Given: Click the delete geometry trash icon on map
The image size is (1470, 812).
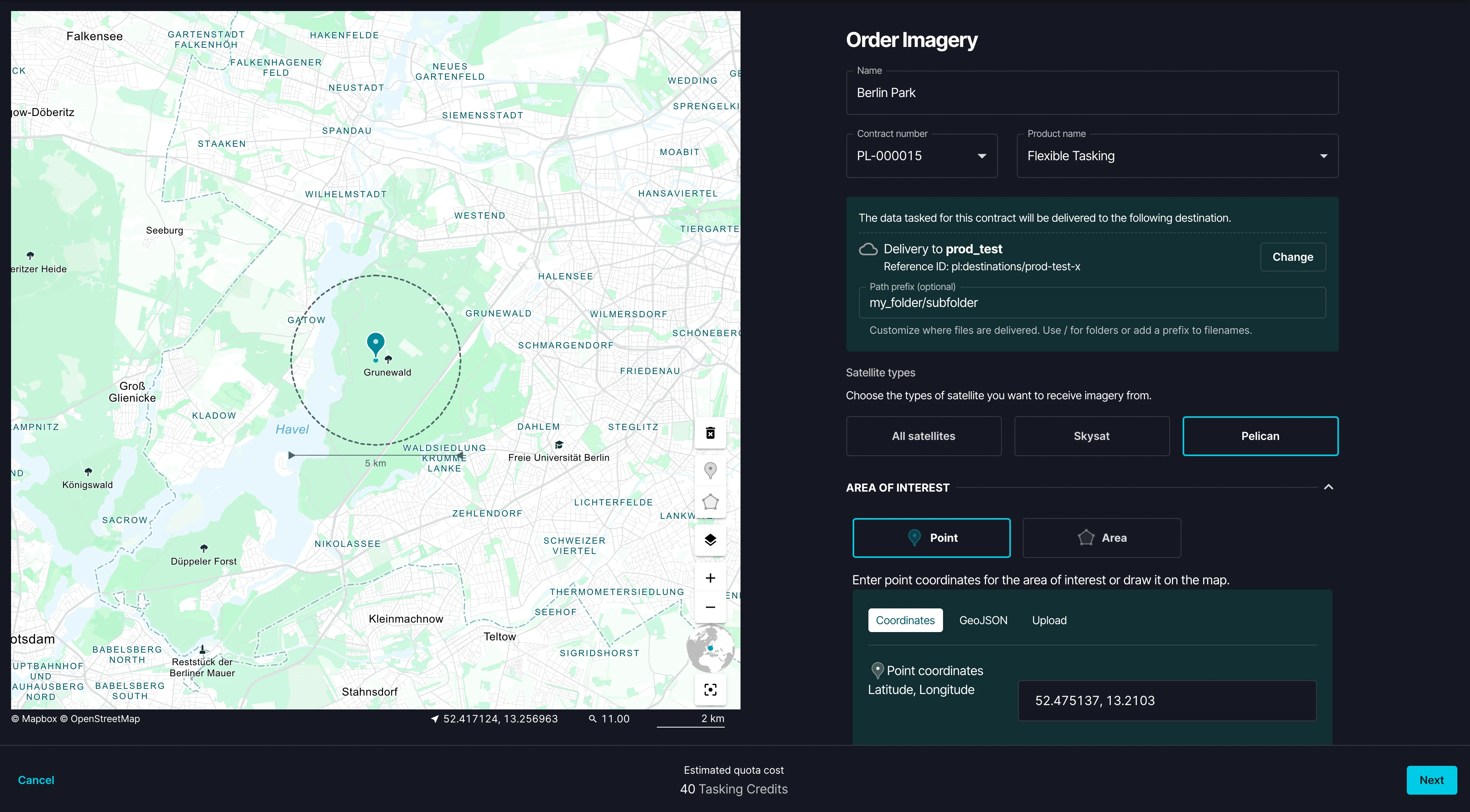Looking at the screenshot, I should 710,433.
